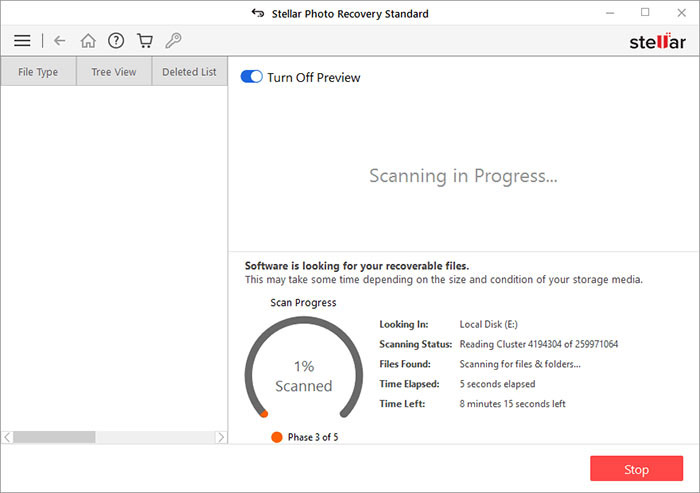Open the shopping cart to buy
700x493 pixels.
tap(145, 41)
